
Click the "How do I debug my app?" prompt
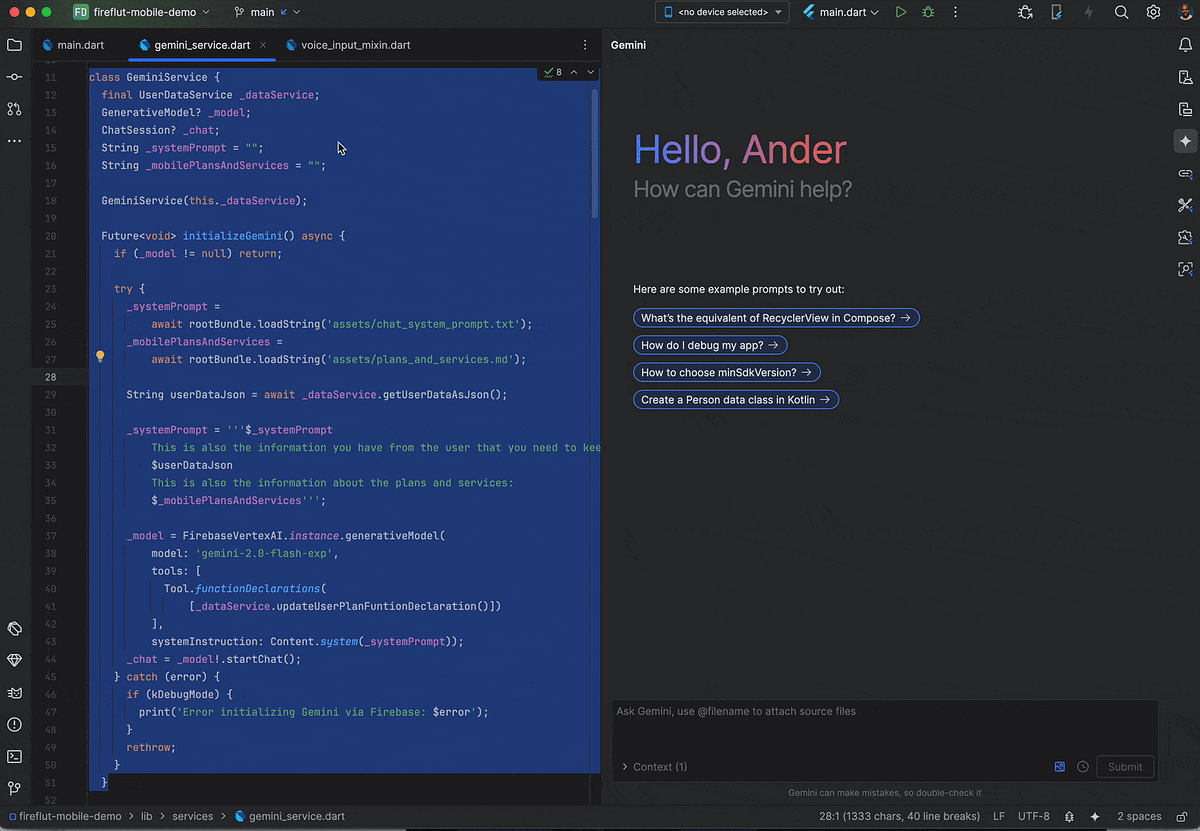pyautogui.click(x=710, y=345)
